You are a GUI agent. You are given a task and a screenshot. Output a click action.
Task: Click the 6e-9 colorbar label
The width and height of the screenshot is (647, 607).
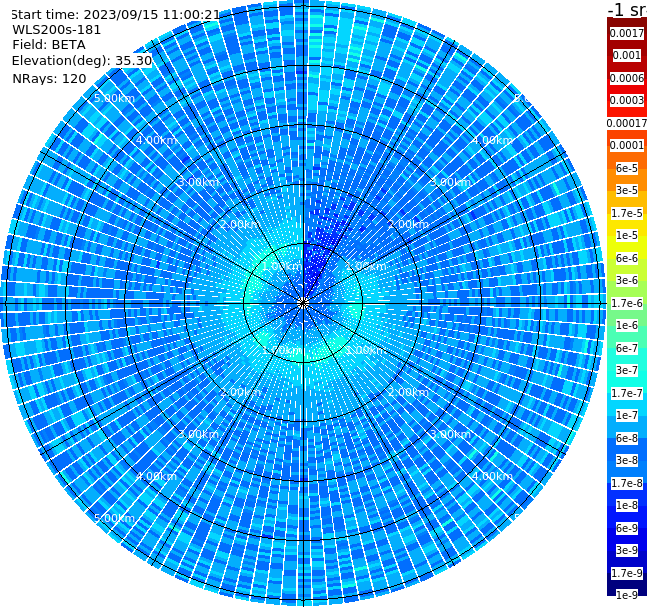(x=627, y=528)
